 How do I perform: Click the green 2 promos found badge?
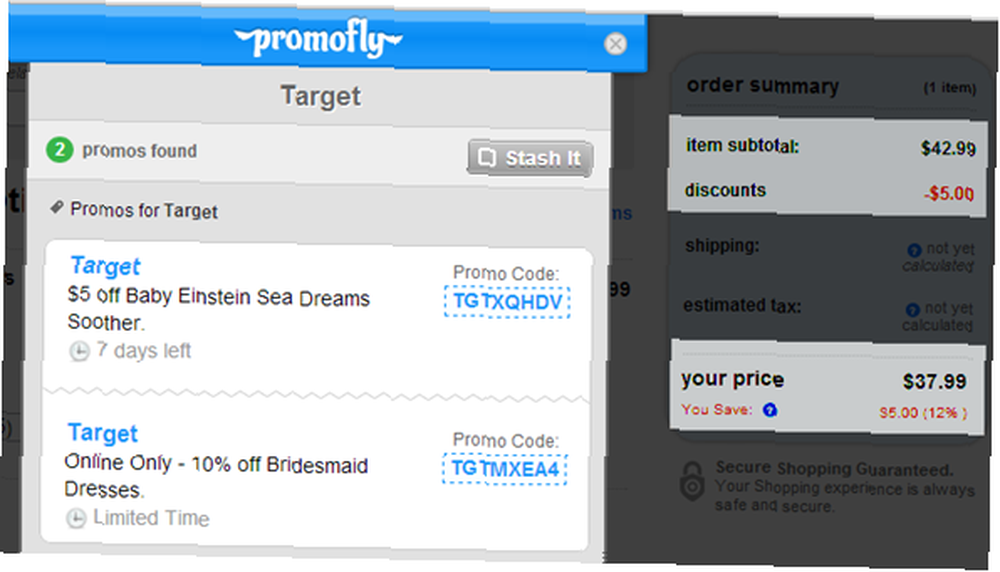pyautogui.click(x=59, y=150)
